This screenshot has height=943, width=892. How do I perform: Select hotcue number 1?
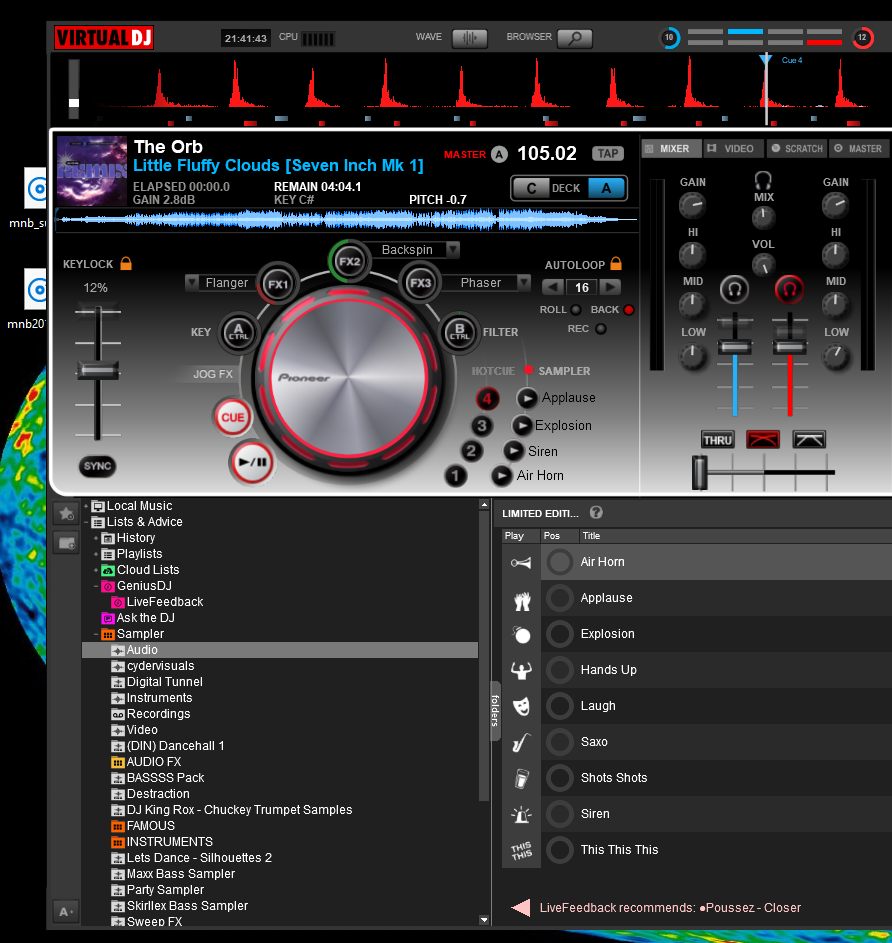coord(455,476)
